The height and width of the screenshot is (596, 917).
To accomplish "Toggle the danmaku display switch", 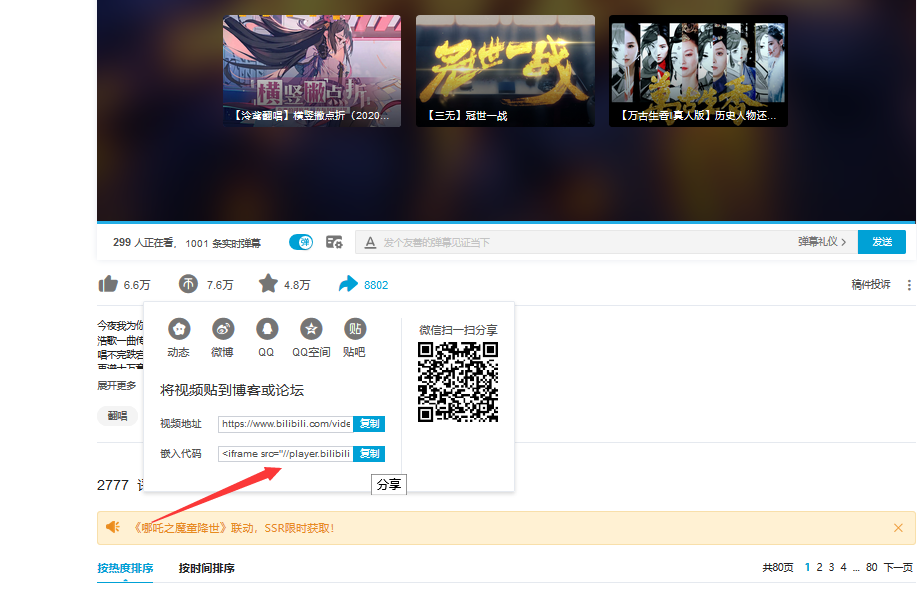I will (x=301, y=242).
